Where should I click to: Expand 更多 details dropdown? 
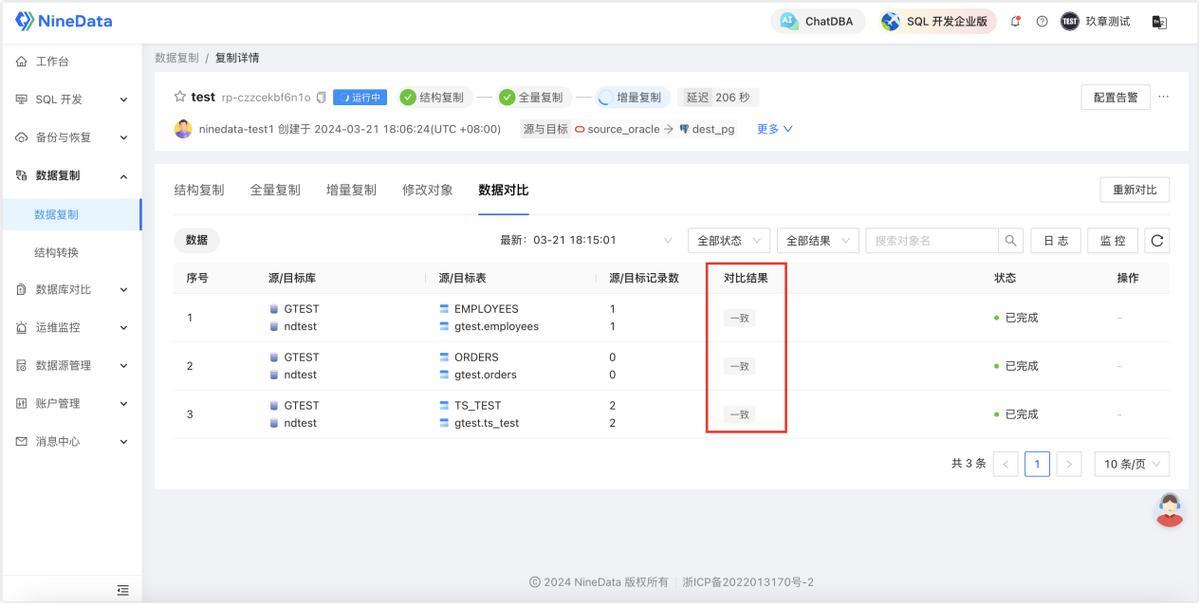point(775,129)
